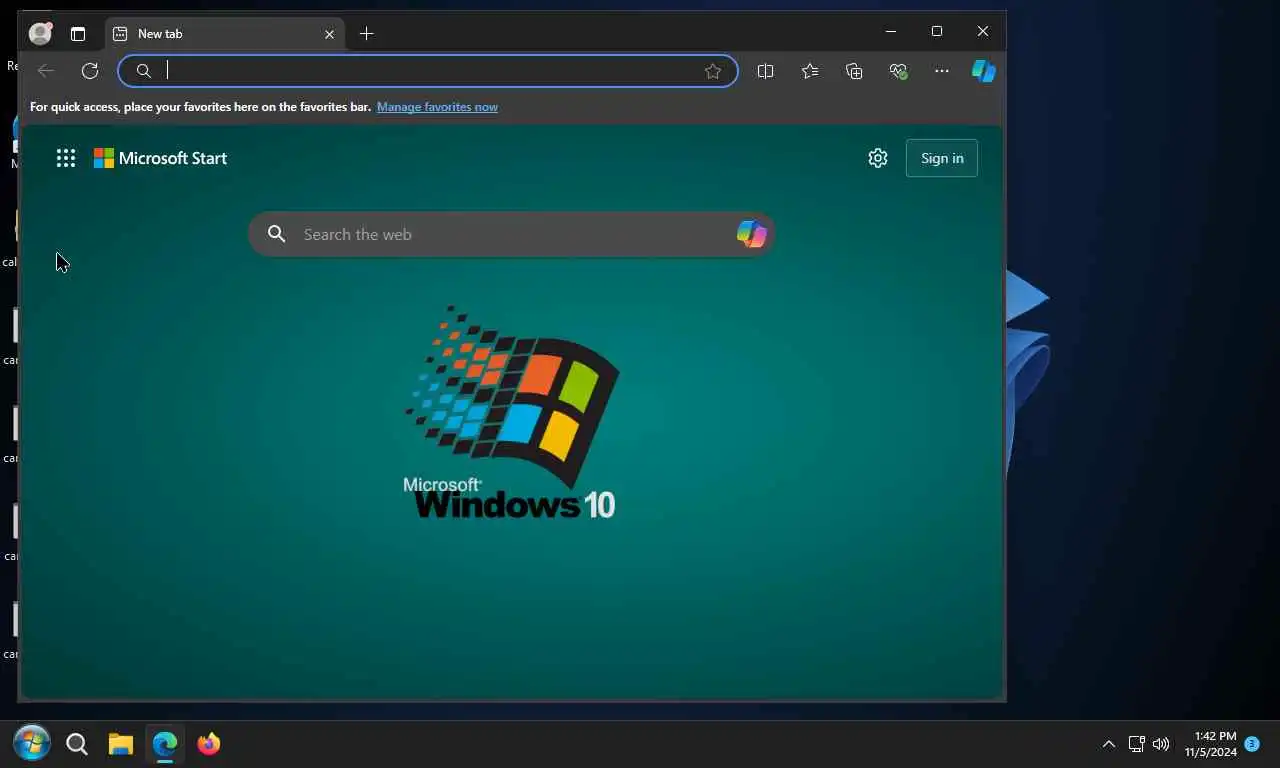Open the tab actions menu icon
This screenshot has width=1280, height=768.
click(x=78, y=34)
